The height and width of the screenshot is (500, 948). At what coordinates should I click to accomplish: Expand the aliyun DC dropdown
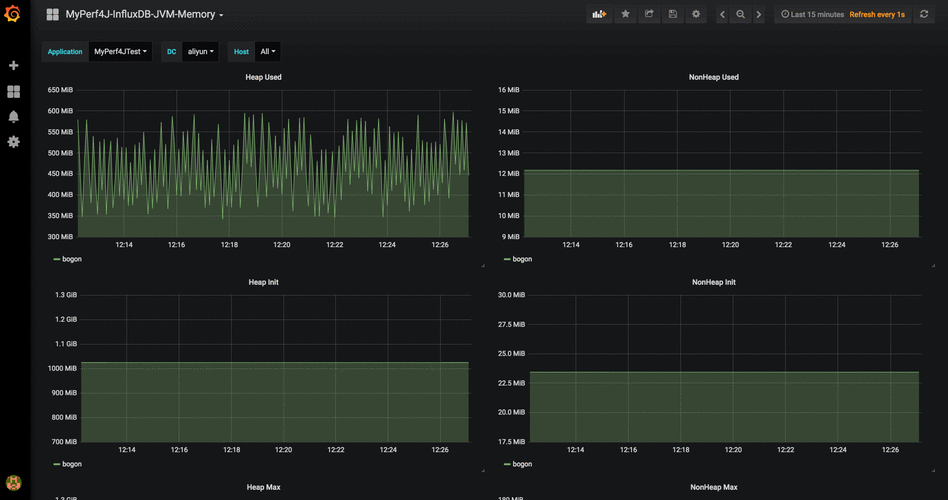(x=201, y=51)
